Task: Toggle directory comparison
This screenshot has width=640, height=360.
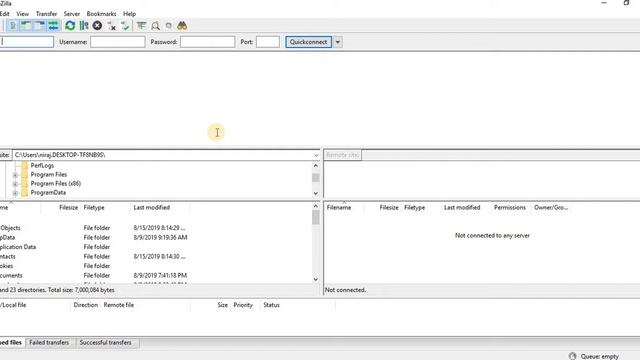Action: click(x=155, y=26)
